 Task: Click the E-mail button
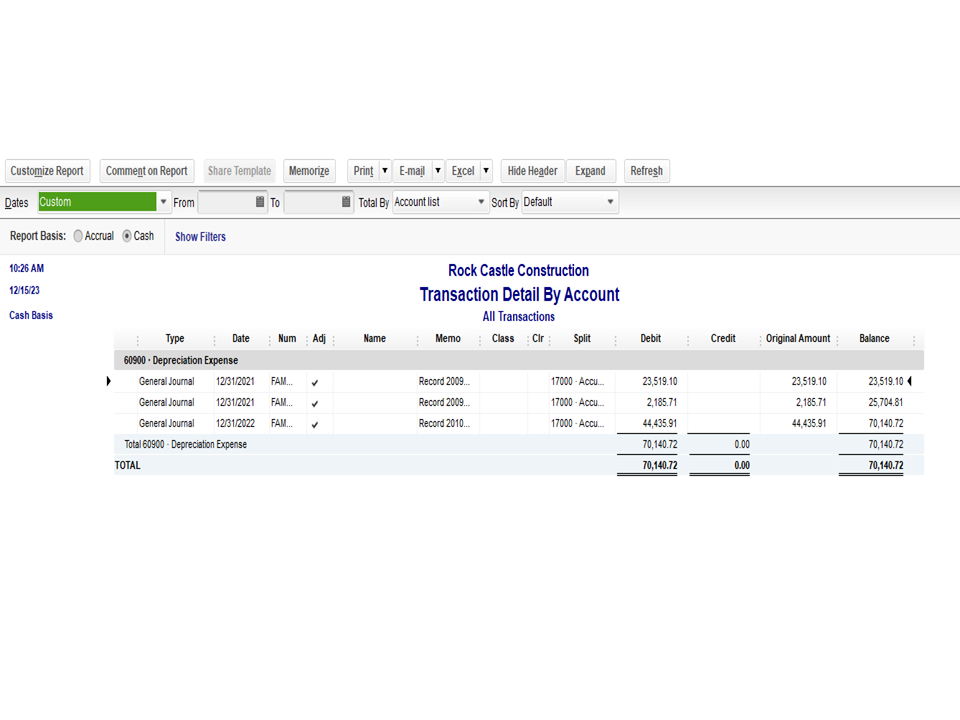click(412, 171)
